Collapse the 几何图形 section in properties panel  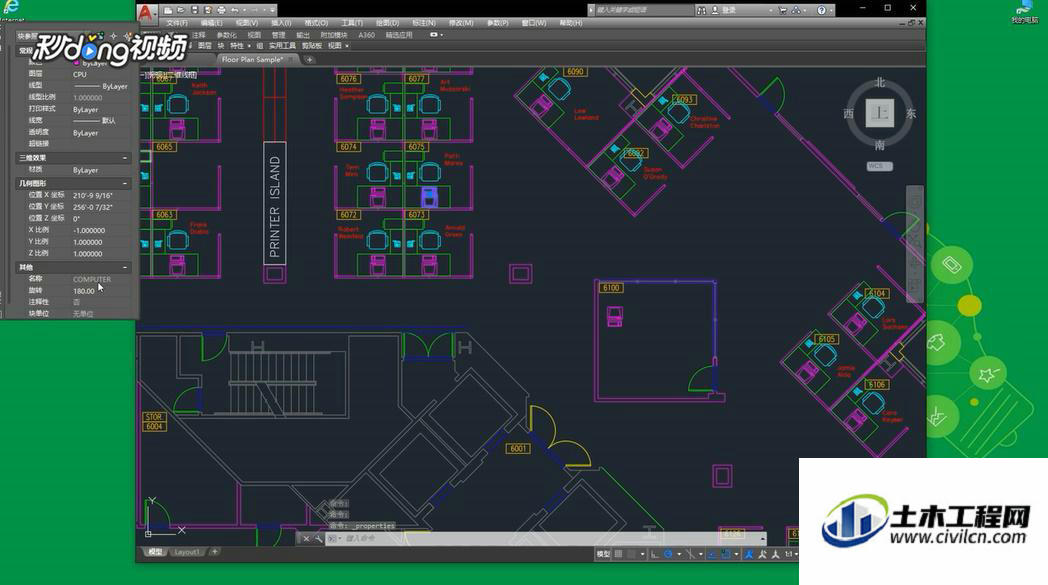point(125,183)
